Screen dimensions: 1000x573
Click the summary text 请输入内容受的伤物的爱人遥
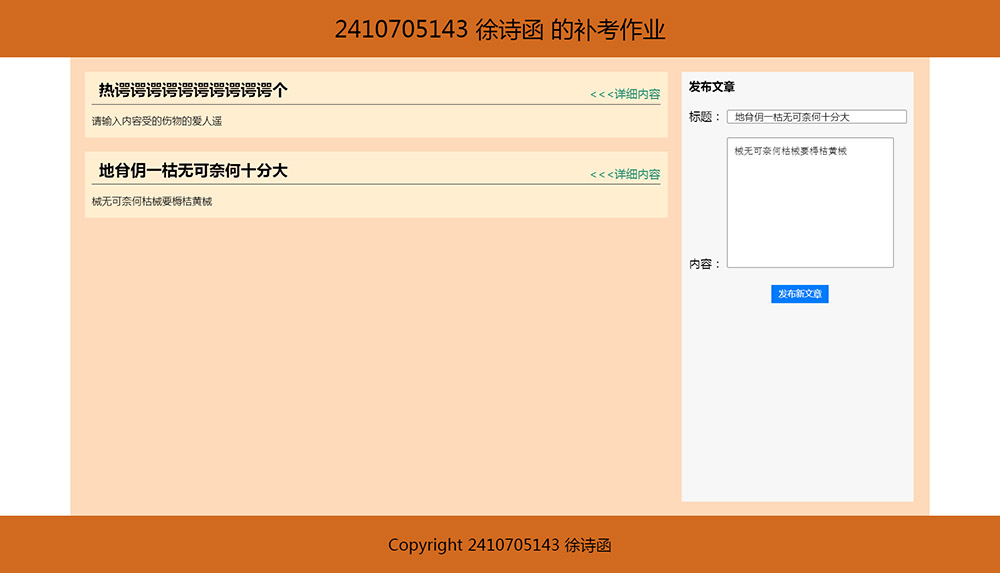157,121
